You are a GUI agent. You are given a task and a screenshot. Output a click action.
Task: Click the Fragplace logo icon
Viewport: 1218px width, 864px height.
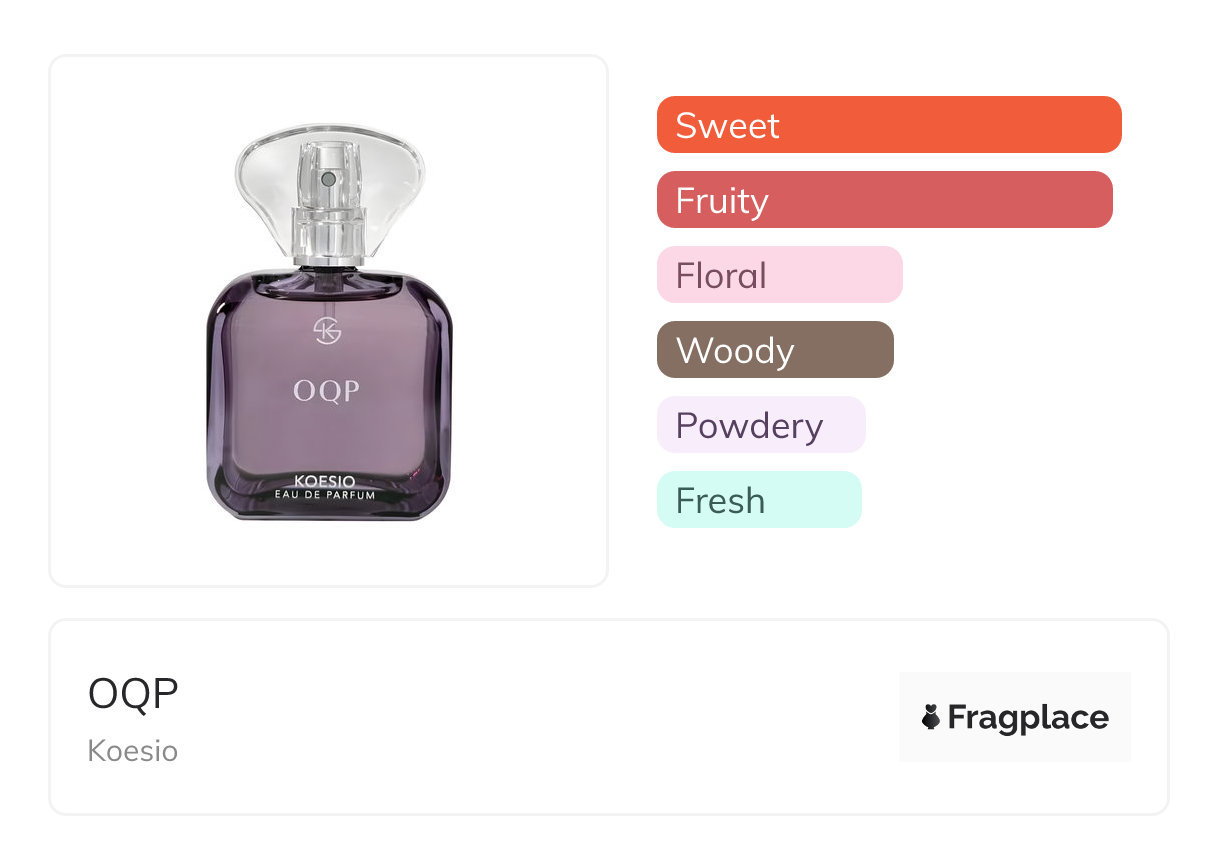pos(931,717)
